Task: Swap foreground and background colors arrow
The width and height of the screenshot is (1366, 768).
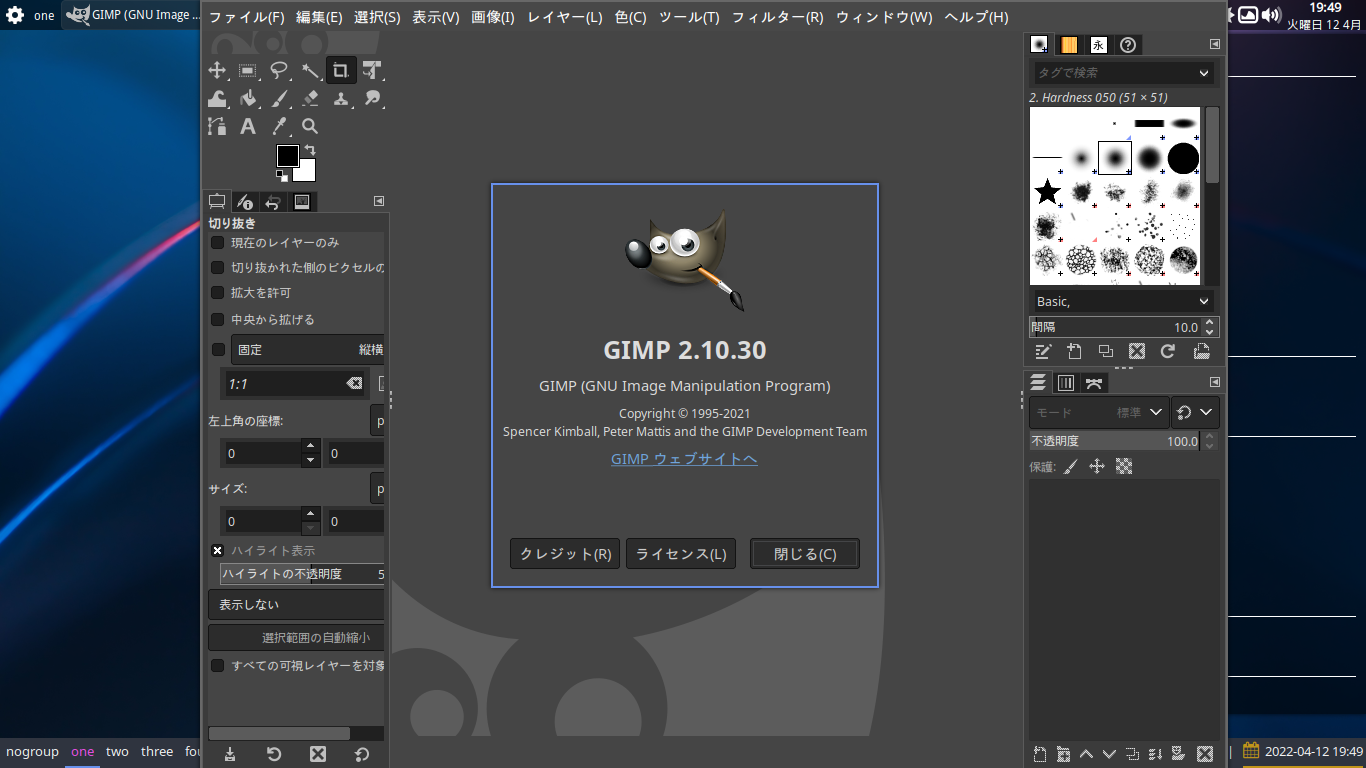Action: pos(310,150)
